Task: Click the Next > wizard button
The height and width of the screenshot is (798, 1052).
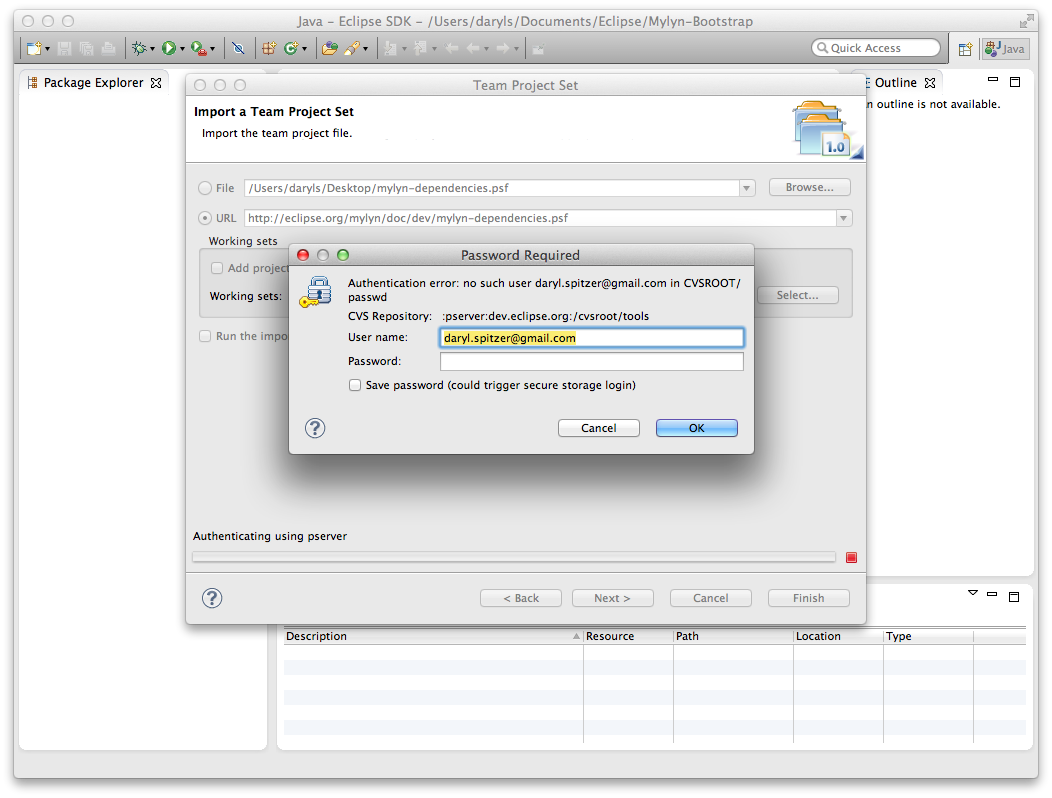Action: pos(613,598)
